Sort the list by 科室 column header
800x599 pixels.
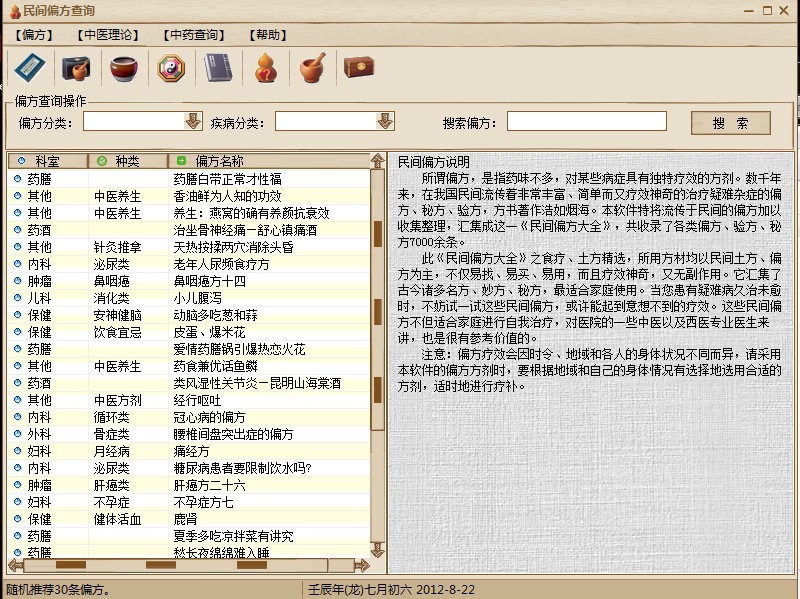[47, 161]
